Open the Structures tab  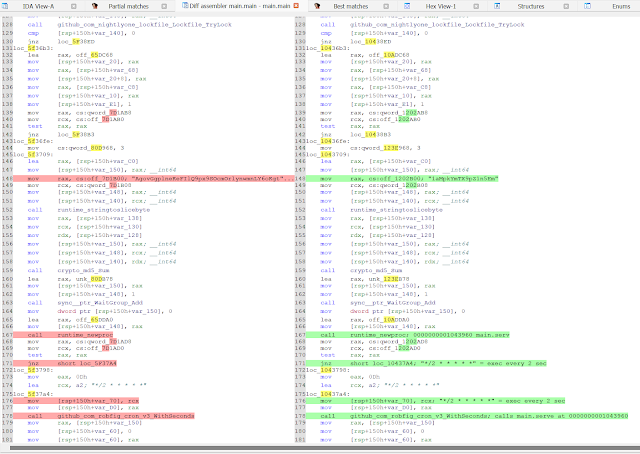coord(531,6)
